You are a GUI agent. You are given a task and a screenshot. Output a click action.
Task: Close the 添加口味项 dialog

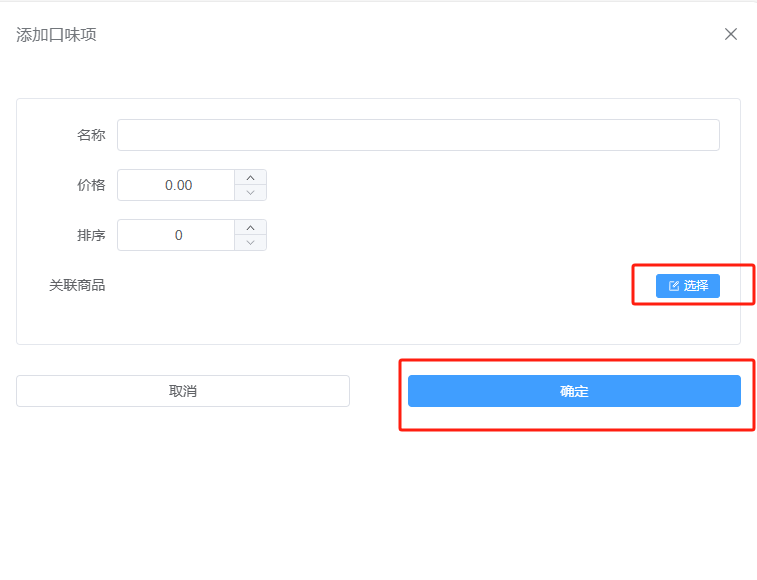pyautogui.click(x=731, y=34)
